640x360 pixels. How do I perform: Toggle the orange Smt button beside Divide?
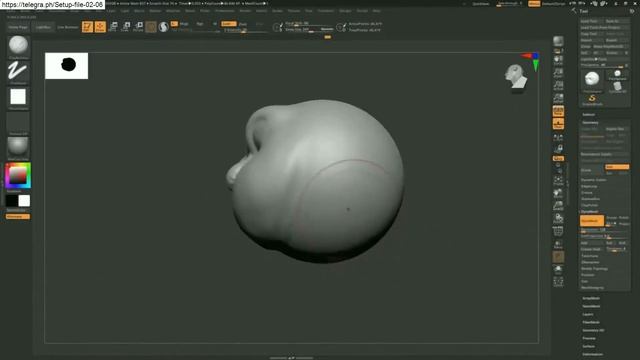pos(617,167)
